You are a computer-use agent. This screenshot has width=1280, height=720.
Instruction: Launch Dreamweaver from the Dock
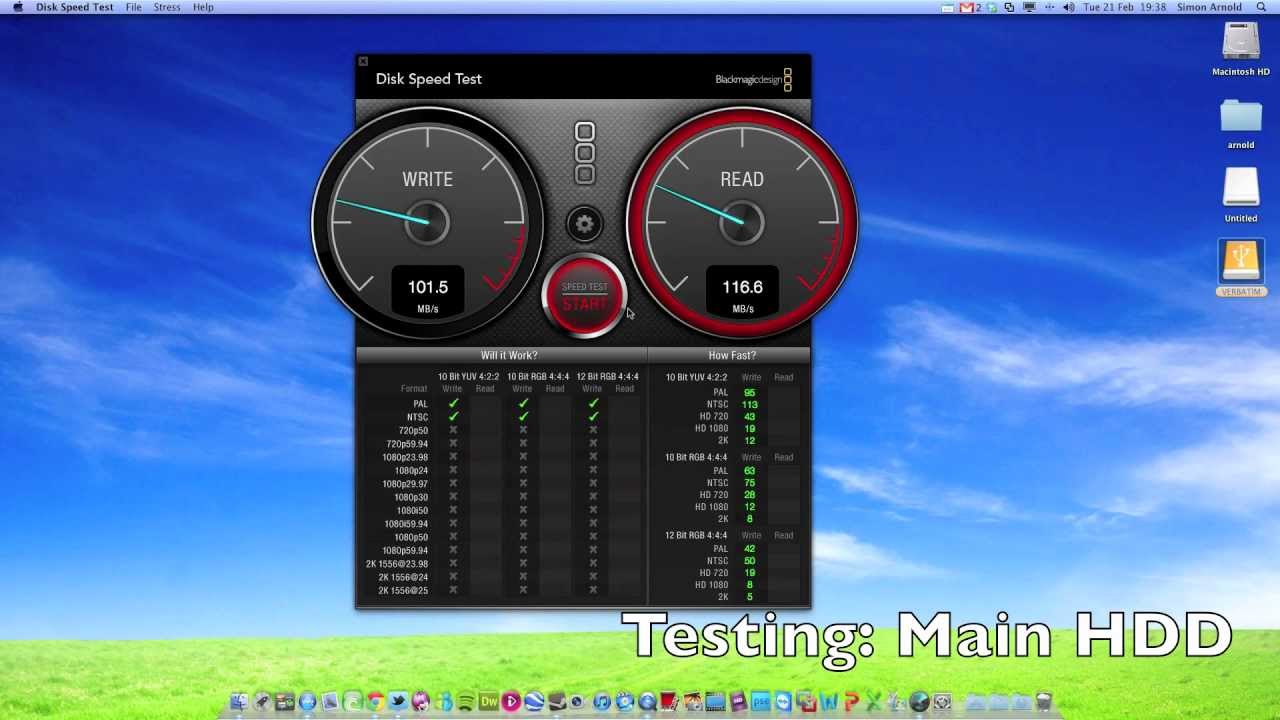click(x=489, y=702)
